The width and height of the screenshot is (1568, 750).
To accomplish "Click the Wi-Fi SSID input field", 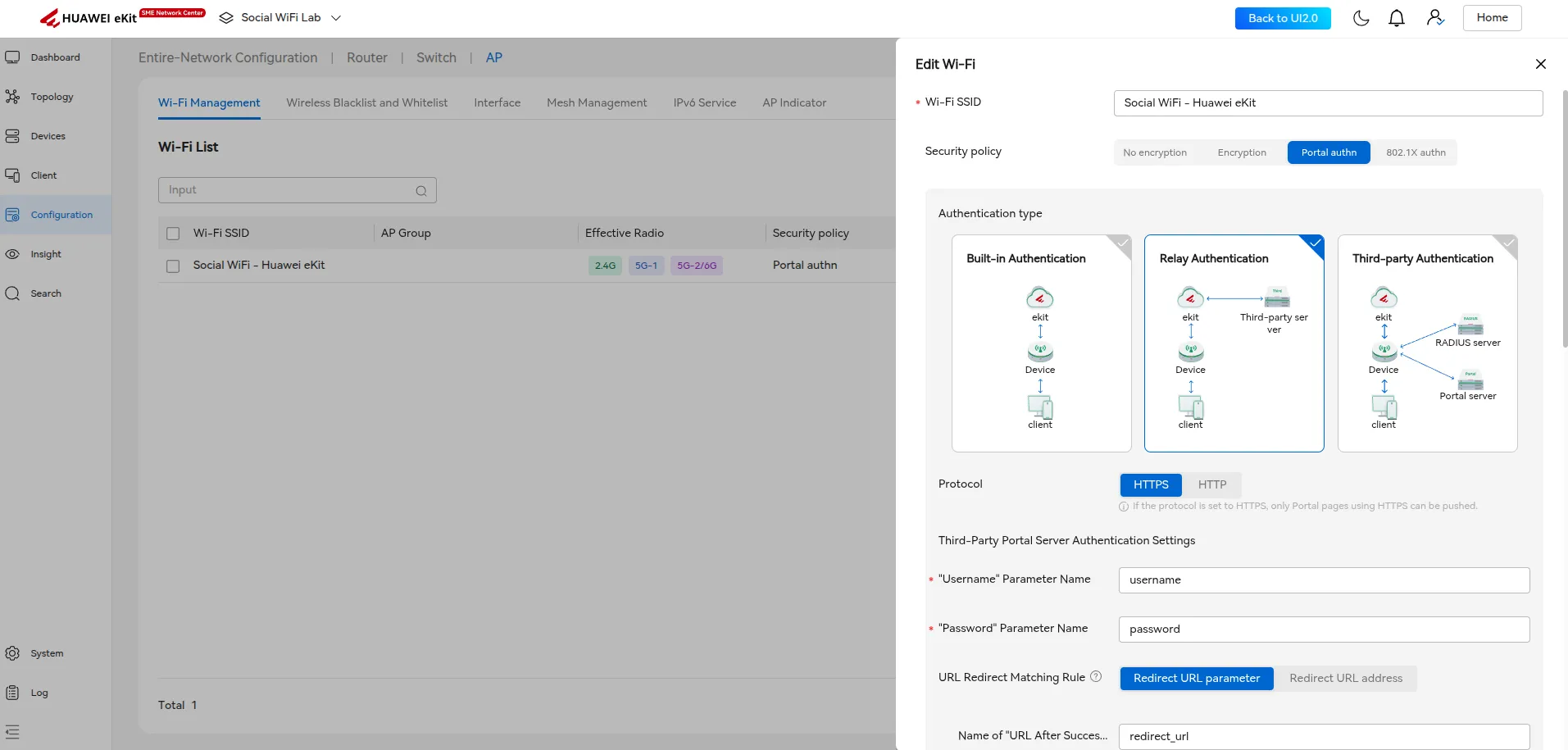I will coord(1327,103).
